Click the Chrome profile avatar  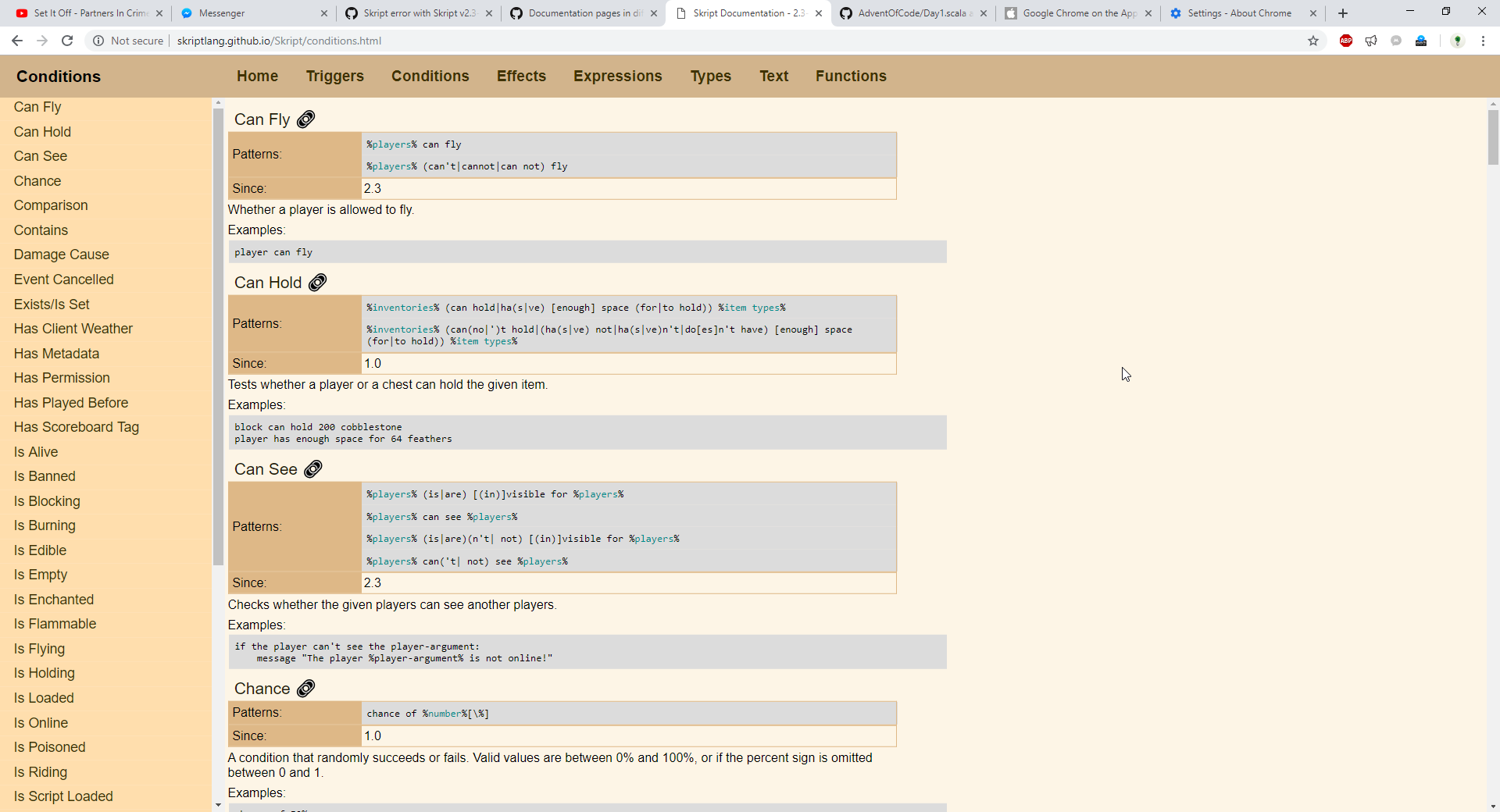pyautogui.click(x=1458, y=41)
